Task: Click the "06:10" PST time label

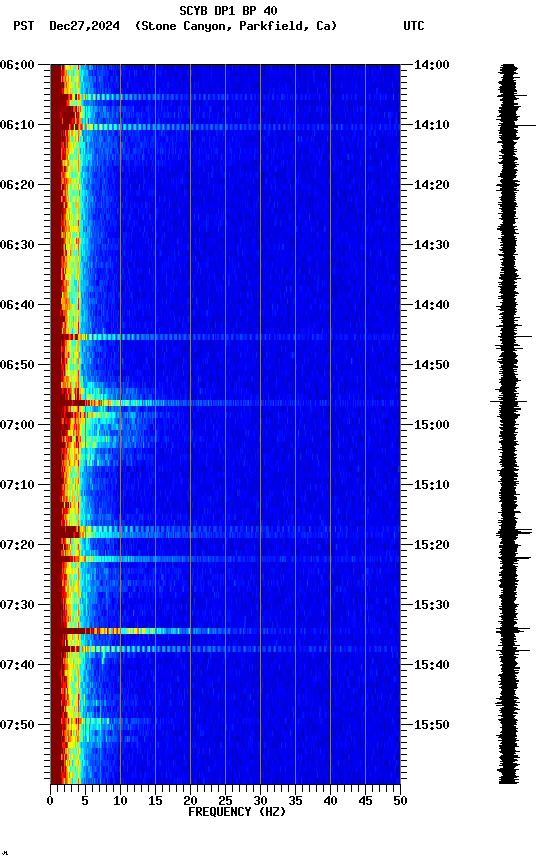Action: pos(17,125)
